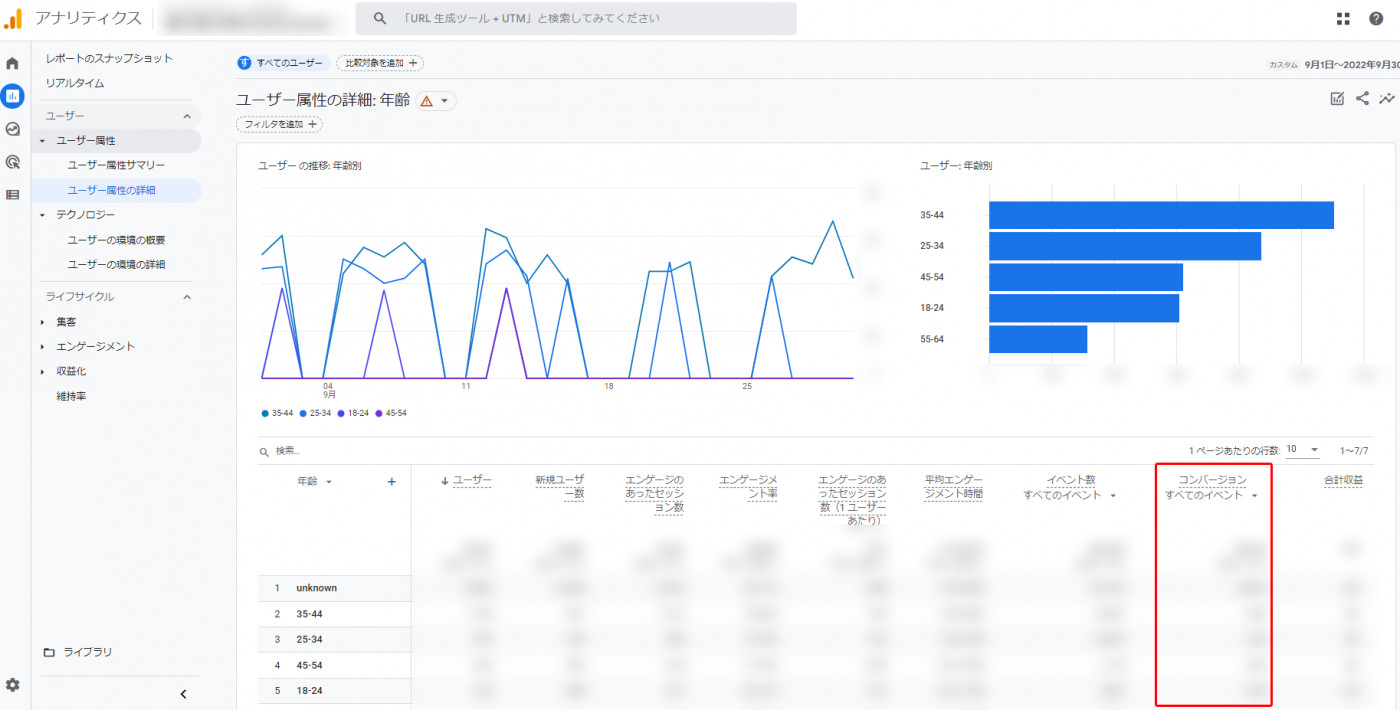1400x710 pixels.
Task: Open the Help question mark icon
Action: pyautogui.click(x=1375, y=19)
